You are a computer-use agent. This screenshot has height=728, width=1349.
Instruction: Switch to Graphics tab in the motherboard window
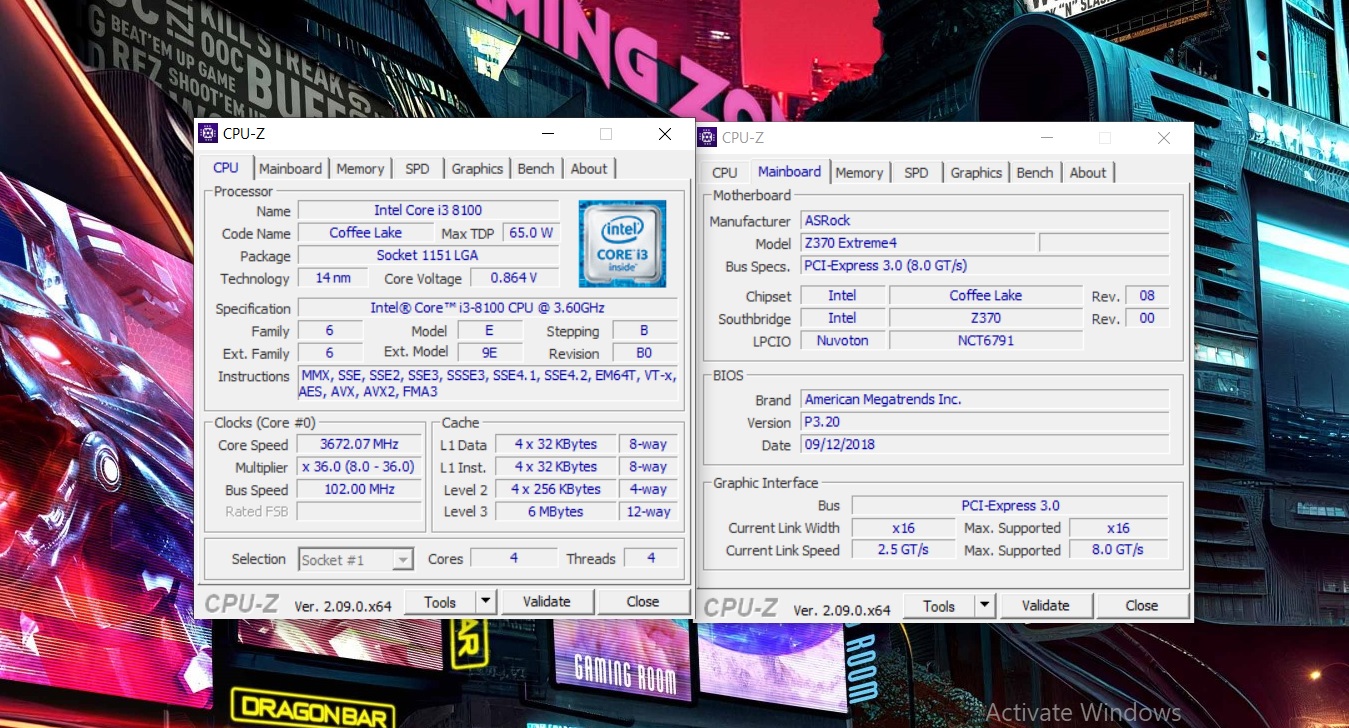(x=976, y=173)
